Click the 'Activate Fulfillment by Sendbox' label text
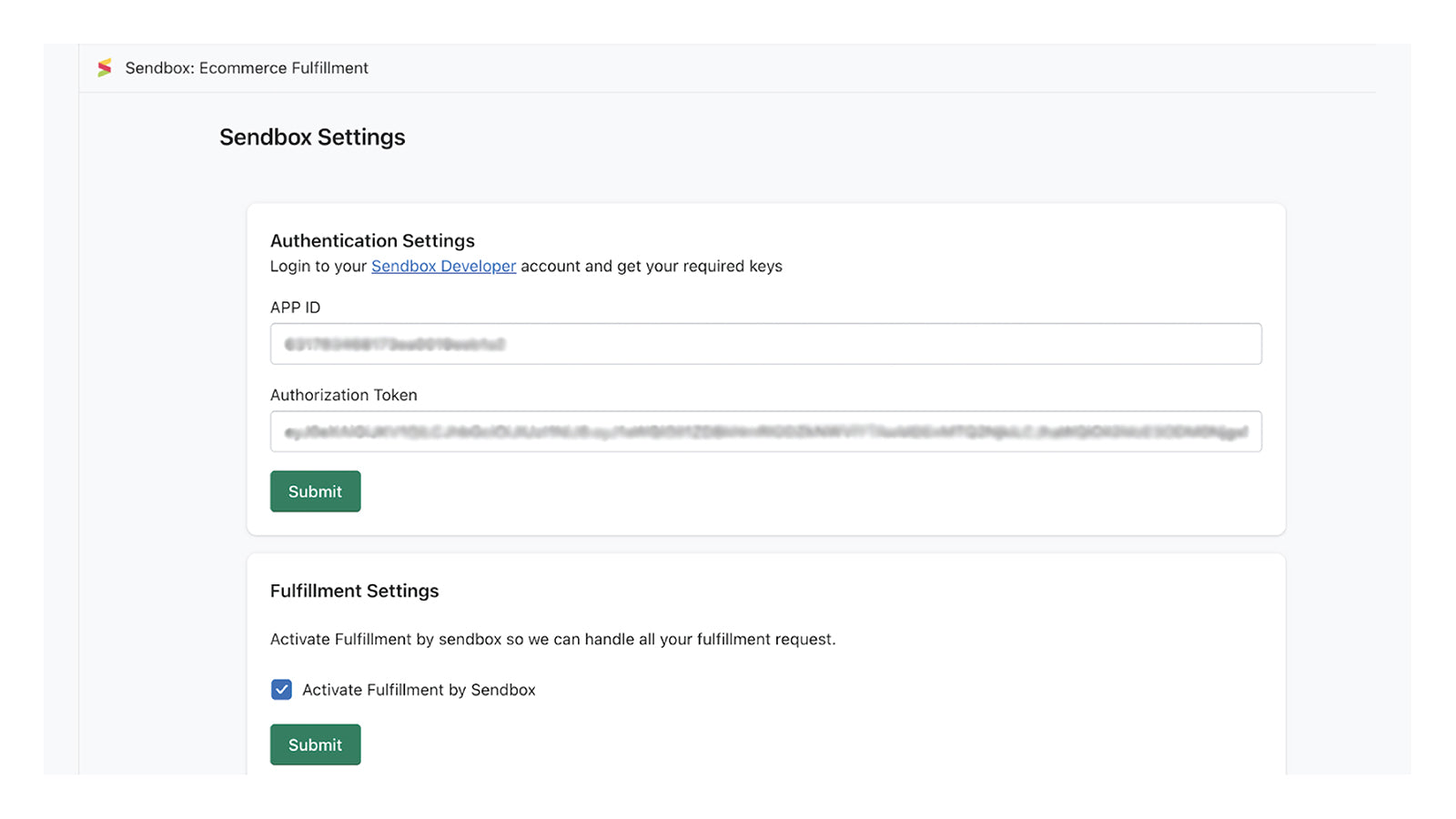This screenshot has width=1456, height=819. [419, 690]
